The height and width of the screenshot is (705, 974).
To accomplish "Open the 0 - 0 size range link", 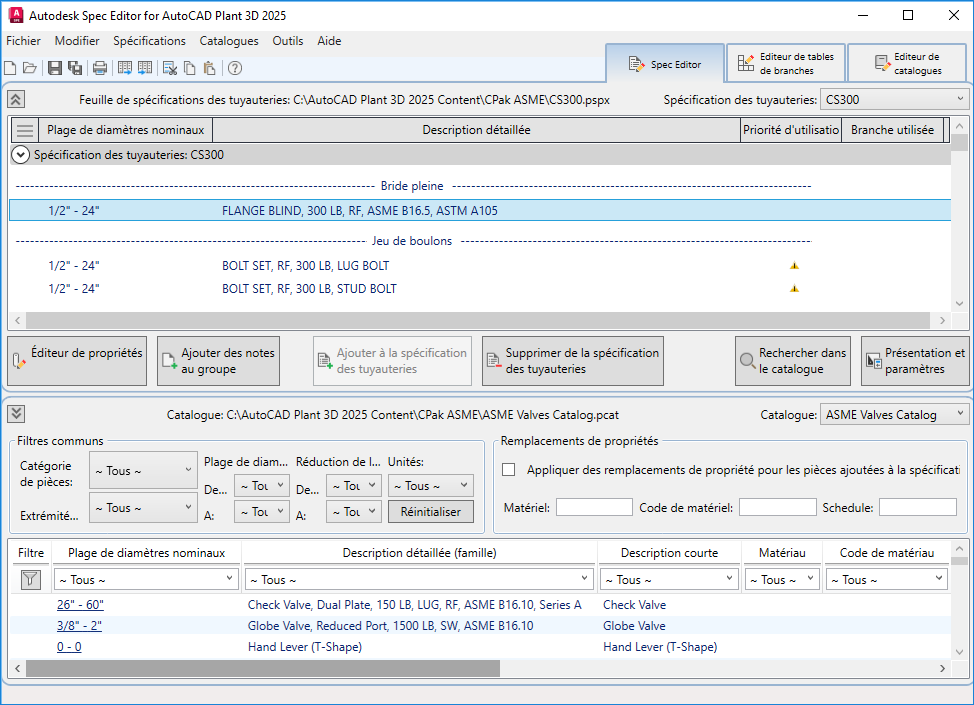I will [x=69, y=647].
